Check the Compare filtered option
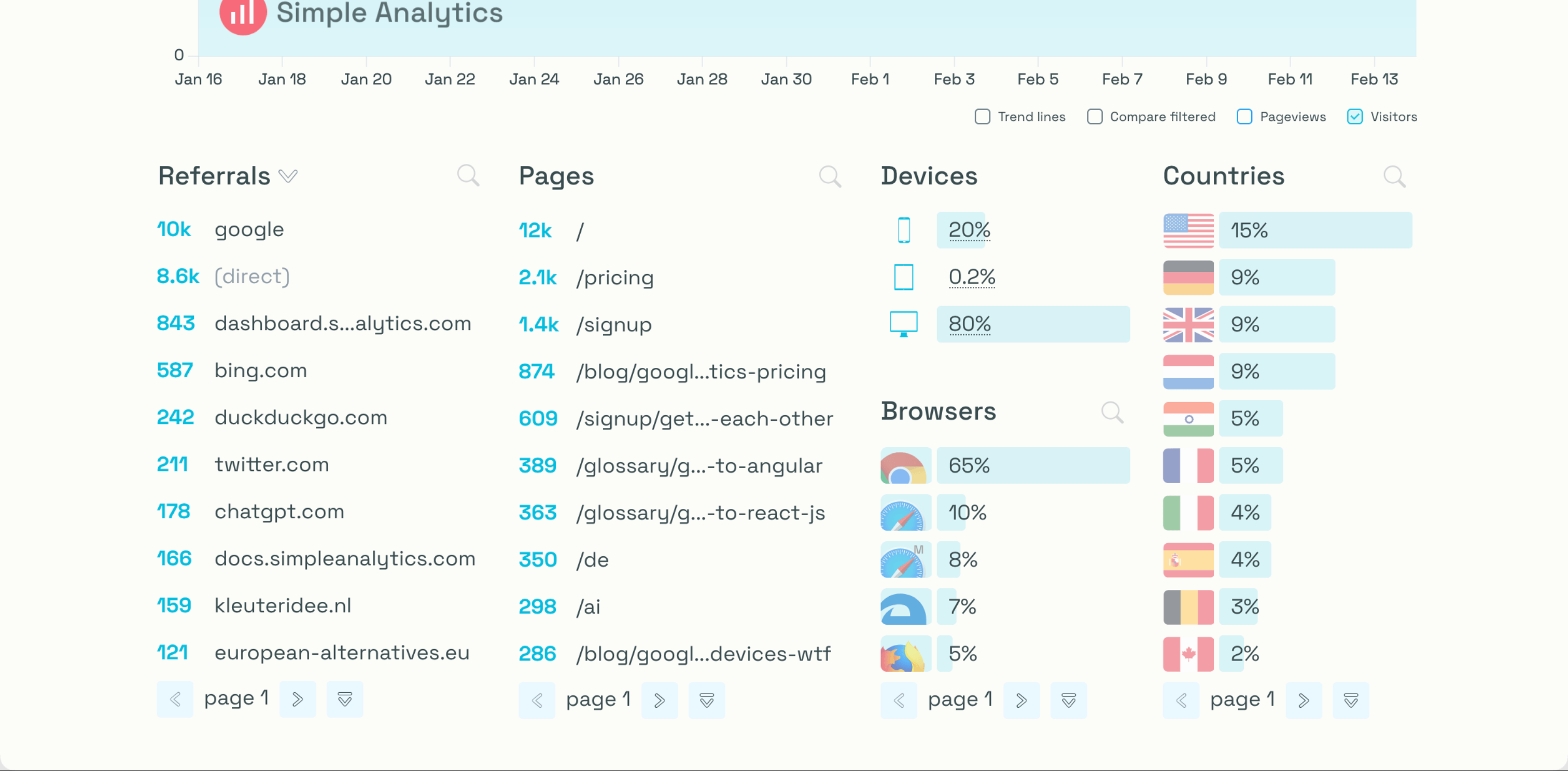 pyautogui.click(x=1095, y=117)
